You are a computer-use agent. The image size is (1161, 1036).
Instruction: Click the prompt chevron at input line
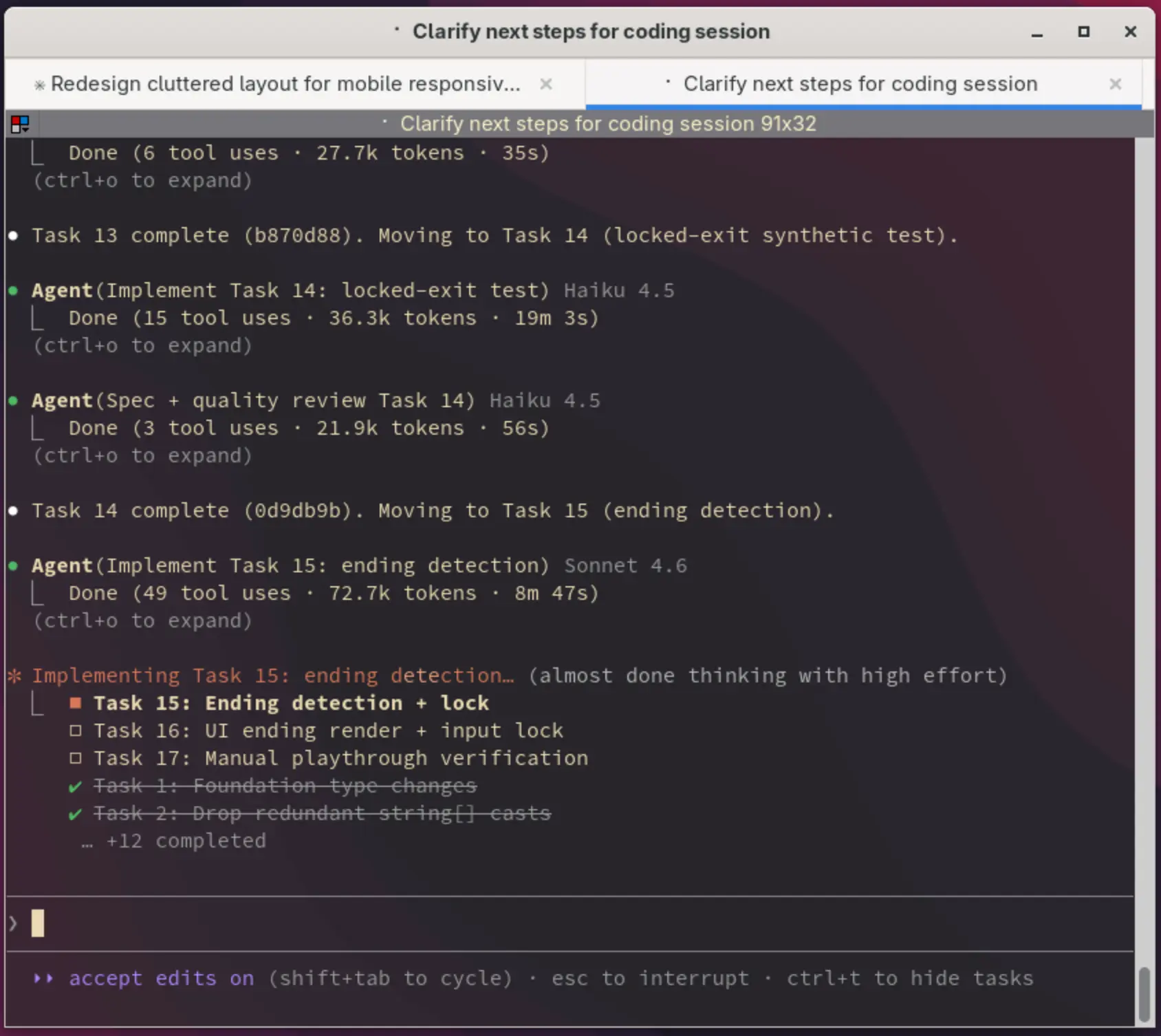tap(12, 923)
